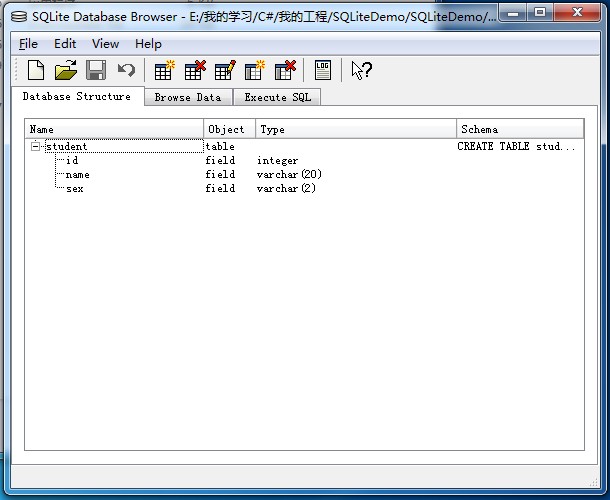Image resolution: width=610 pixels, height=500 pixels.
Task: Select the name field row
Action: tap(304, 174)
